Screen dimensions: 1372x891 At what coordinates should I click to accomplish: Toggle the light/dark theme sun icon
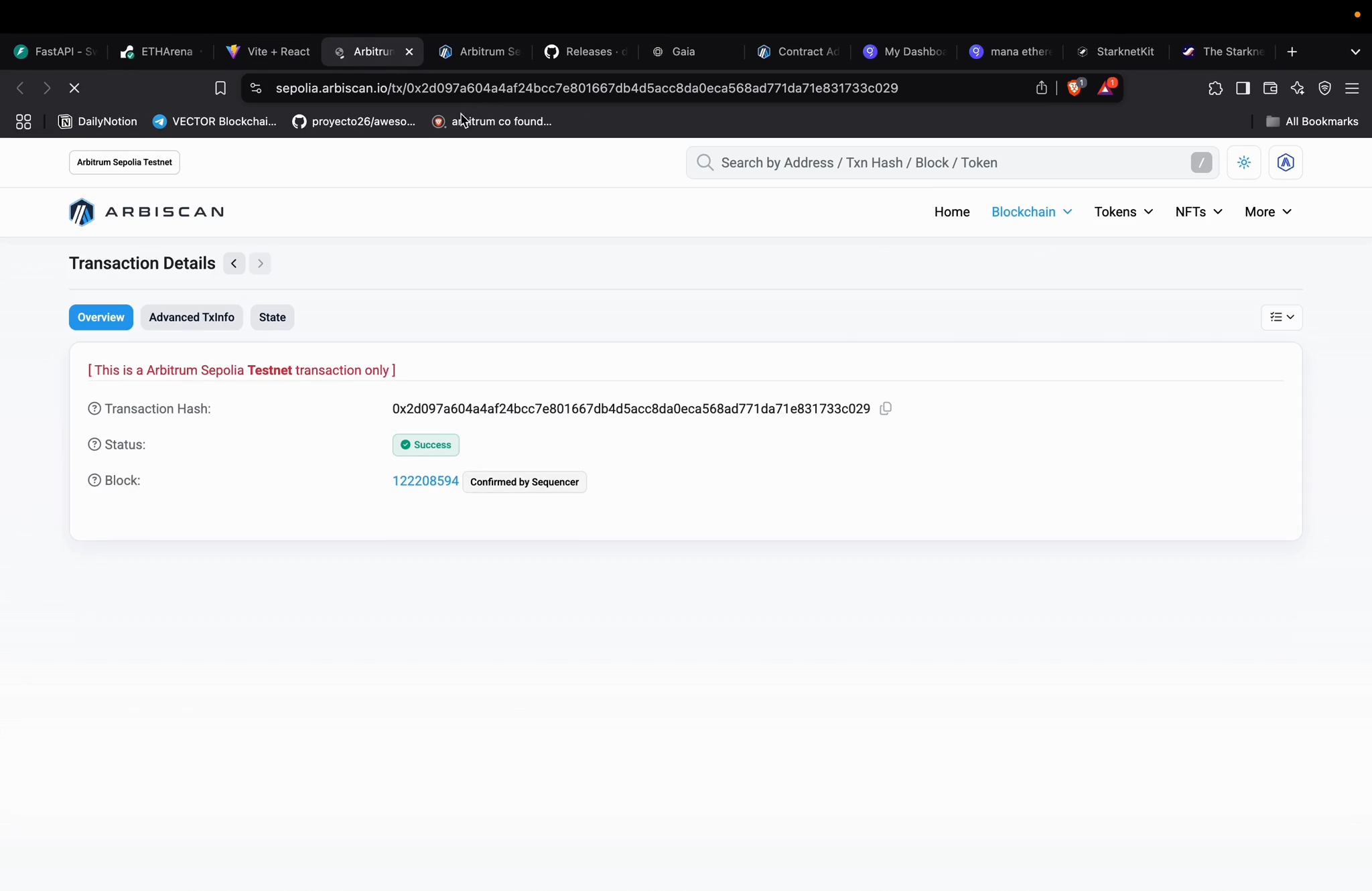[x=1244, y=162]
